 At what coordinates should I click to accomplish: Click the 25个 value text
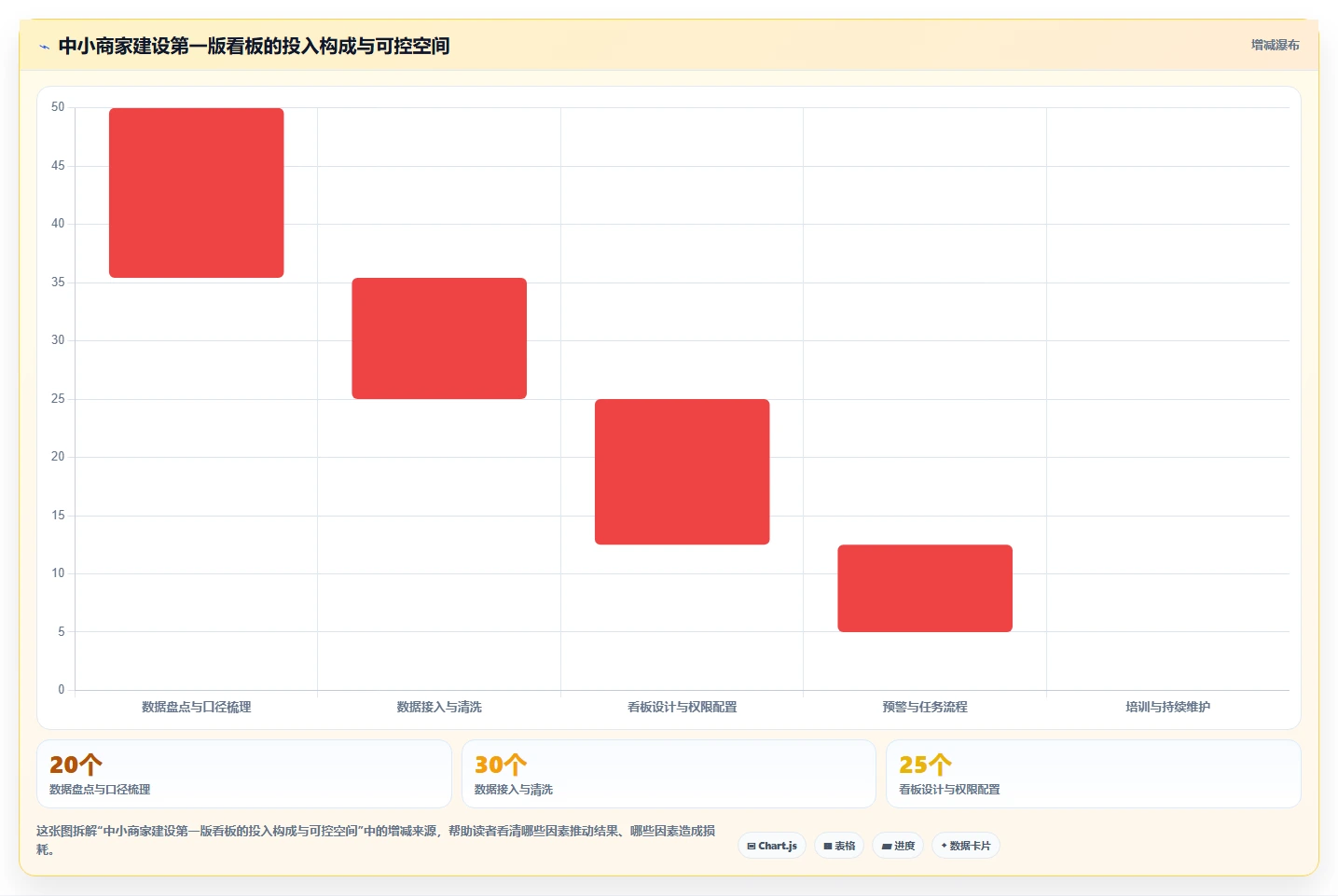point(925,765)
